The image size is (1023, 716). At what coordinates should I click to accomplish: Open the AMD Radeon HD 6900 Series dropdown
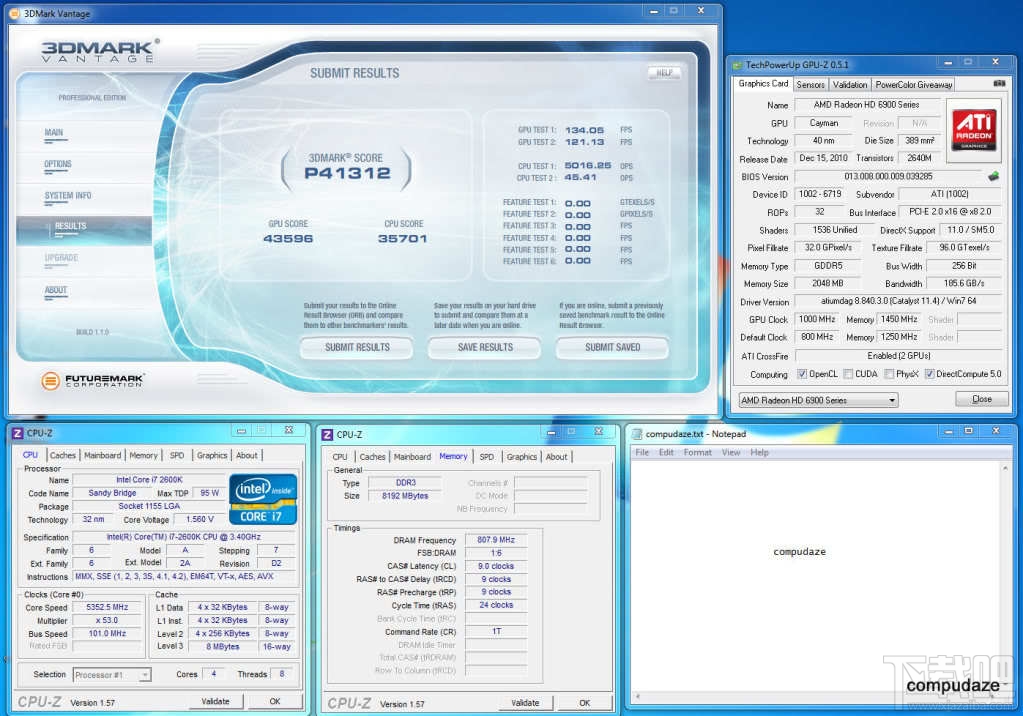[816, 400]
